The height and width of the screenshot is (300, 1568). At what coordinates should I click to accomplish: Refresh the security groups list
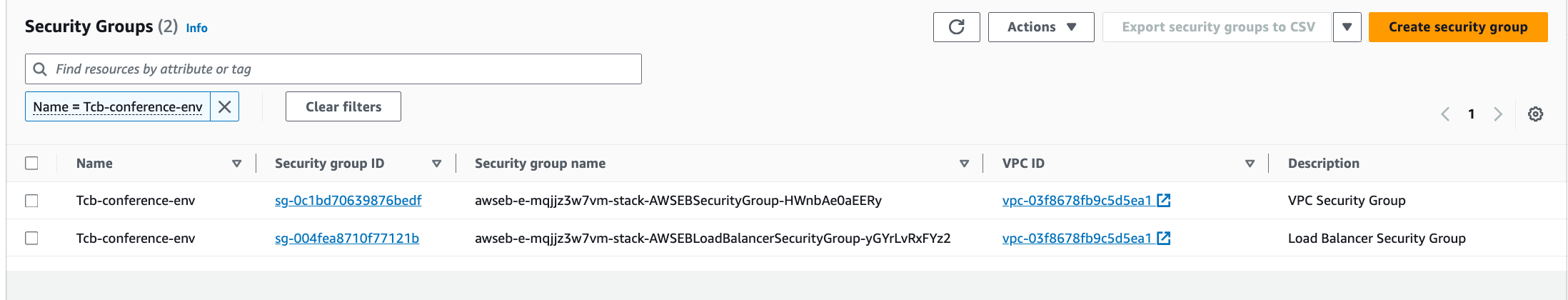tap(956, 27)
